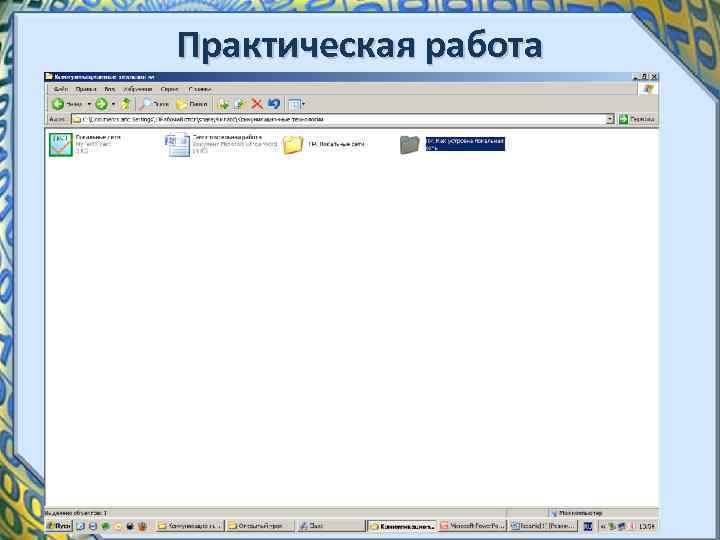The width and height of the screenshot is (720, 540).
Task: Click the taskbar clock
Action: coord(647,526)
